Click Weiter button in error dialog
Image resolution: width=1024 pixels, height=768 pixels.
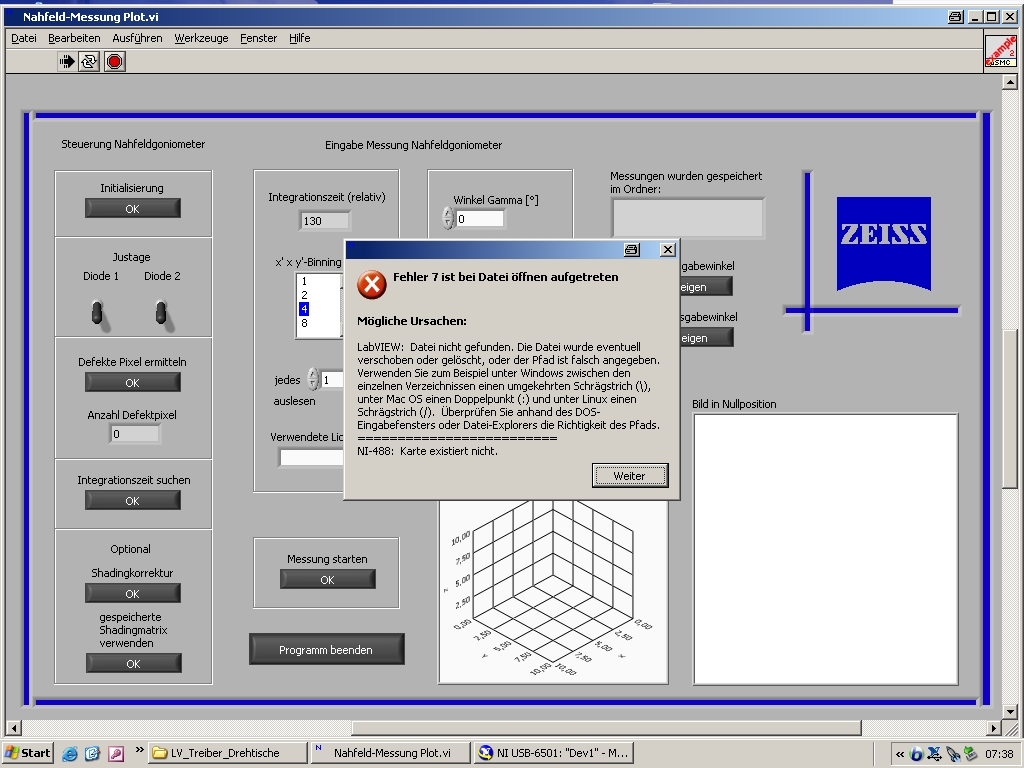630,475
